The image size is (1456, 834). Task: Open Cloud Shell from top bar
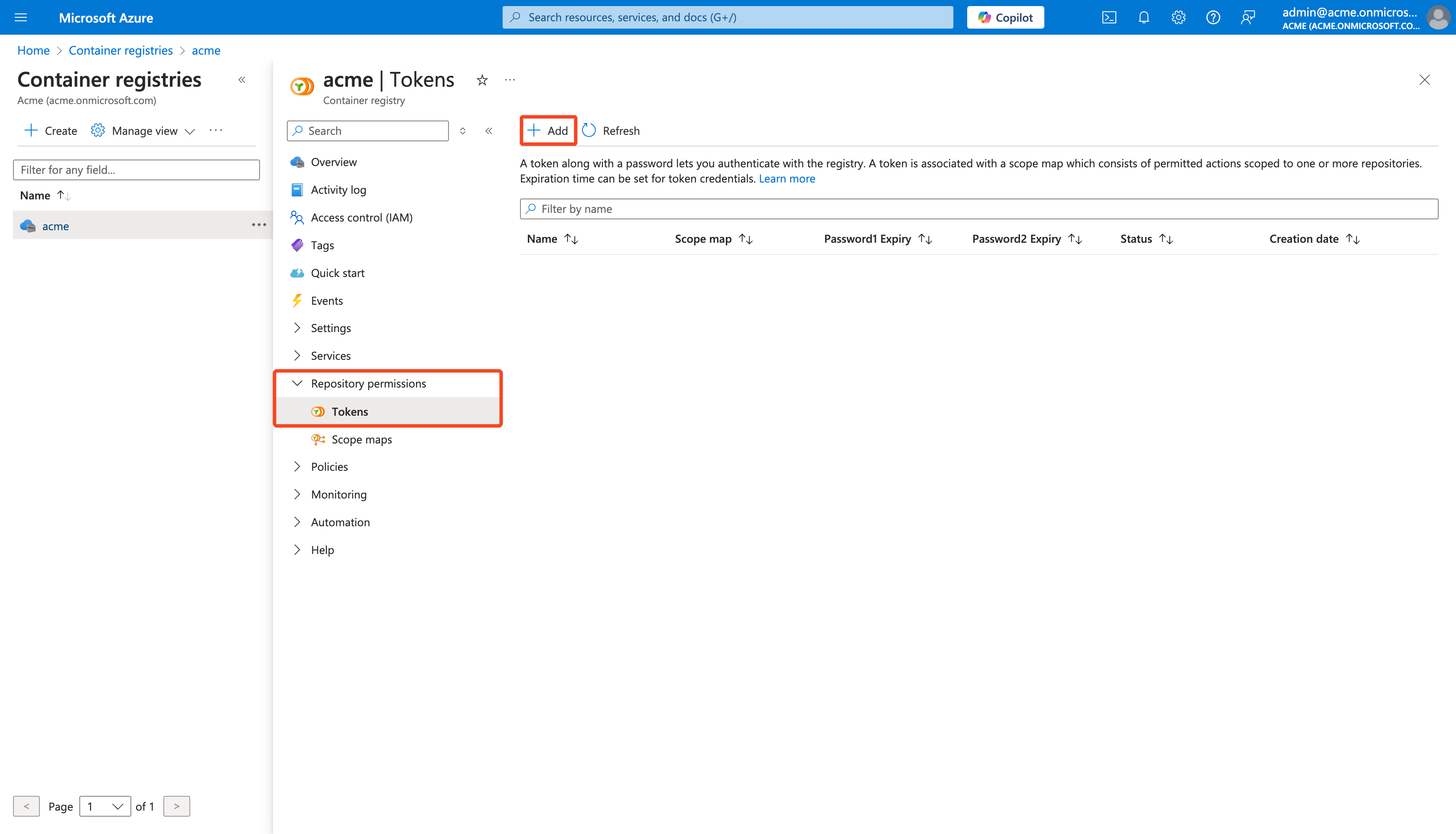tap(1109, 17)
